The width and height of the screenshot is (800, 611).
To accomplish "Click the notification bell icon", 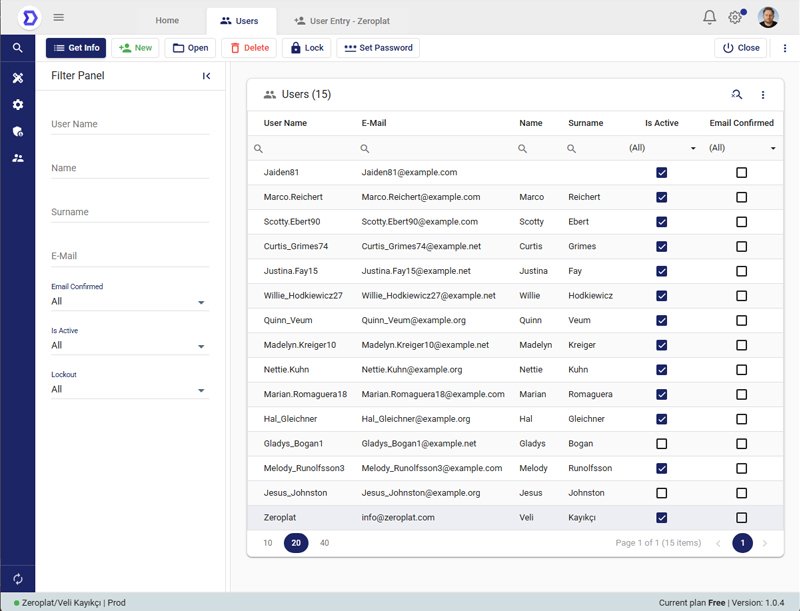I will coord(710,17).
